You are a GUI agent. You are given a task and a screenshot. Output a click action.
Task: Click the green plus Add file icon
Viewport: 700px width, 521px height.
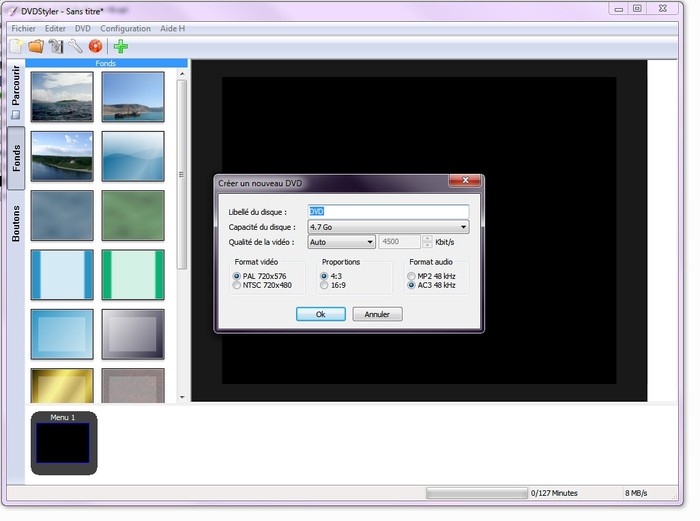121,46
